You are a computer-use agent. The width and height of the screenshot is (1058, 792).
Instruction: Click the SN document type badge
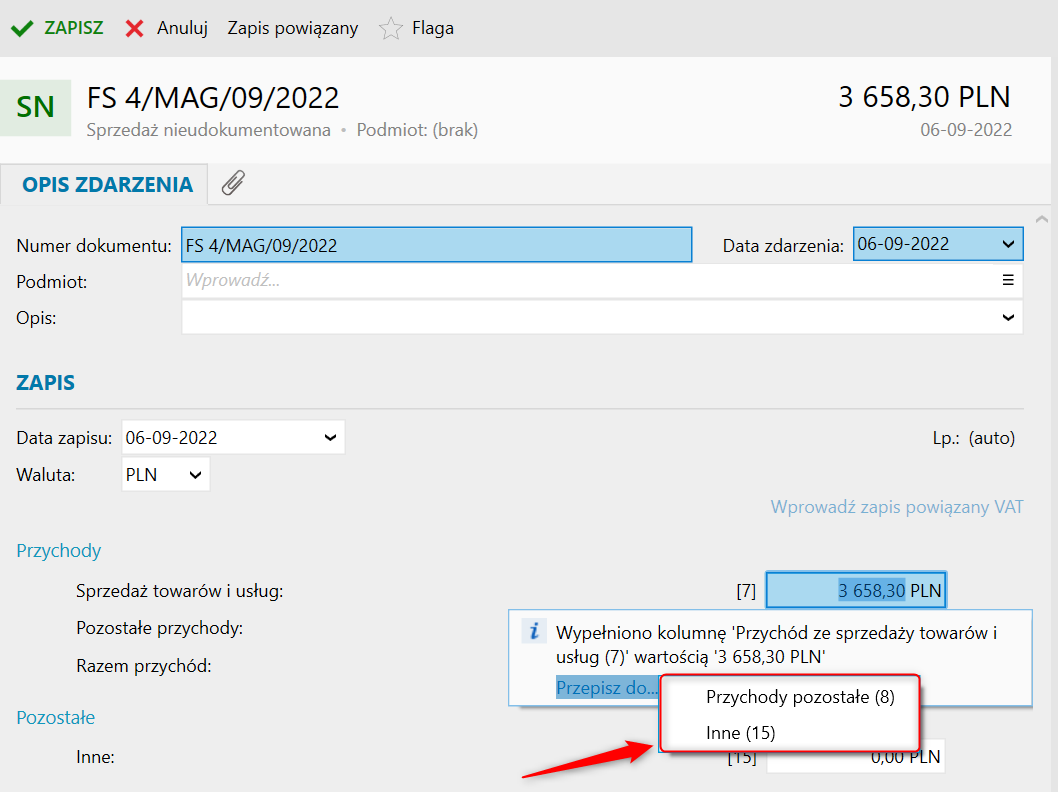click(35, 107)
